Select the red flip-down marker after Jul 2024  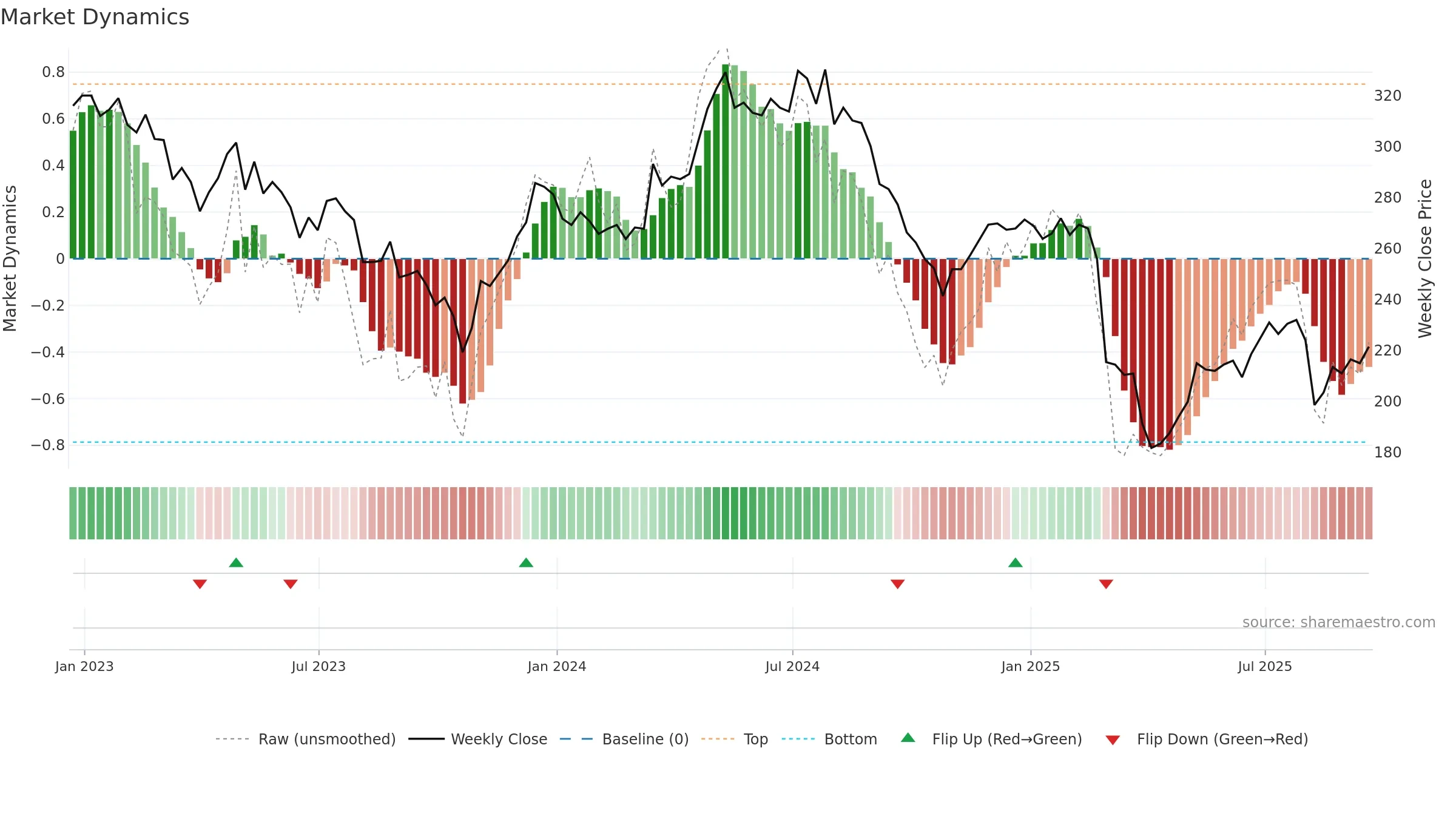898,584
